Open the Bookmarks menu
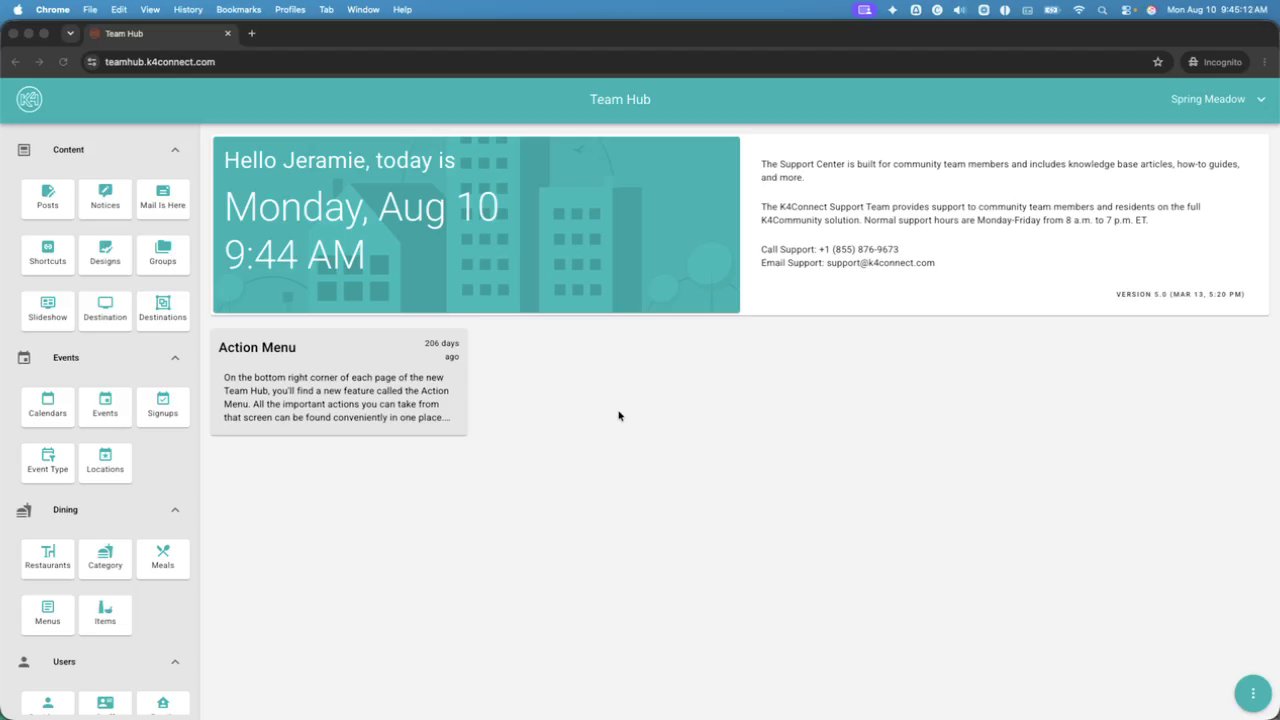The height and width of the screenshot is (720, 1280). click(239, 9)
